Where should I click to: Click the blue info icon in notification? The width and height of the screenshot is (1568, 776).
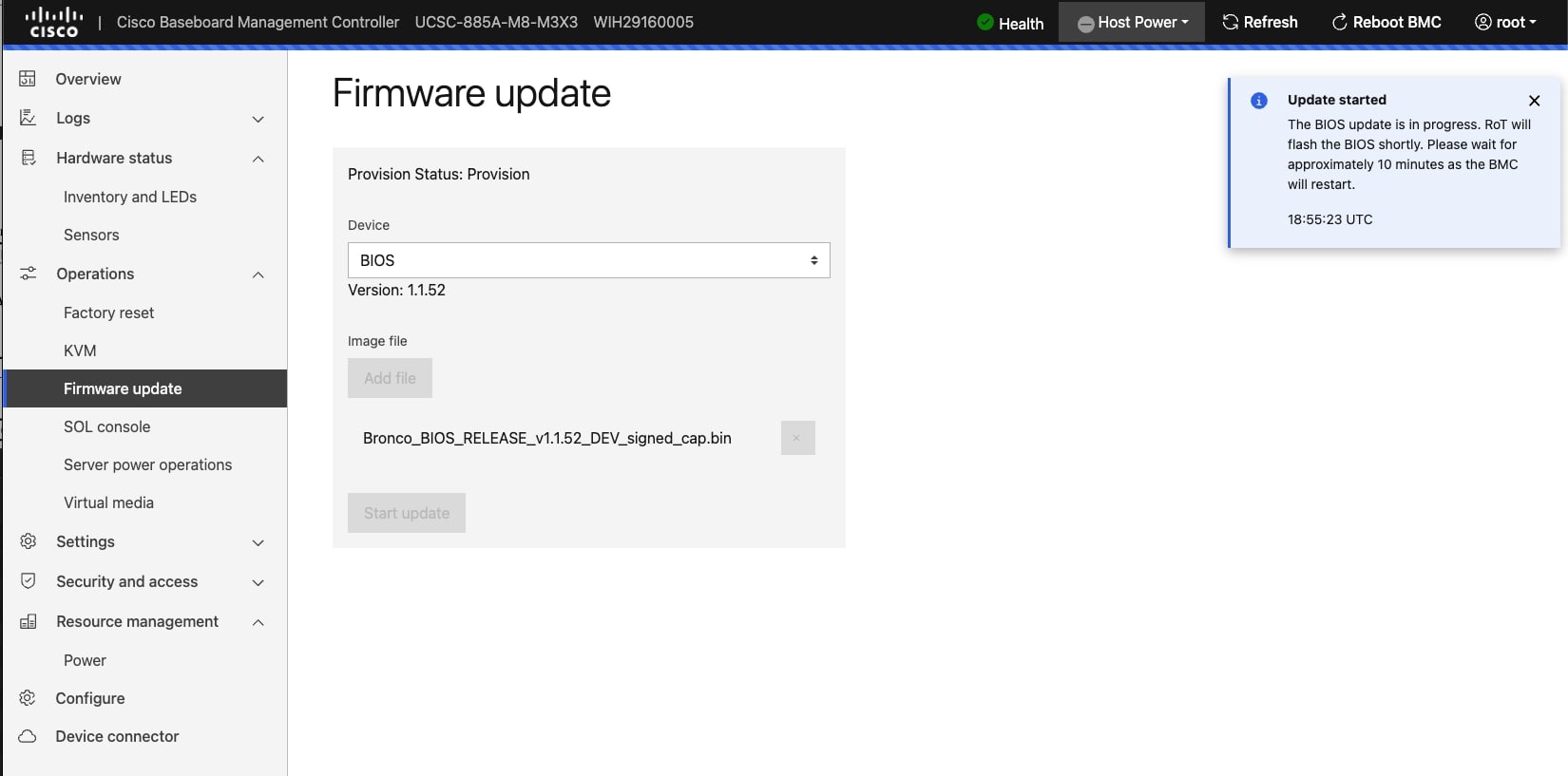click(1259, 101)
